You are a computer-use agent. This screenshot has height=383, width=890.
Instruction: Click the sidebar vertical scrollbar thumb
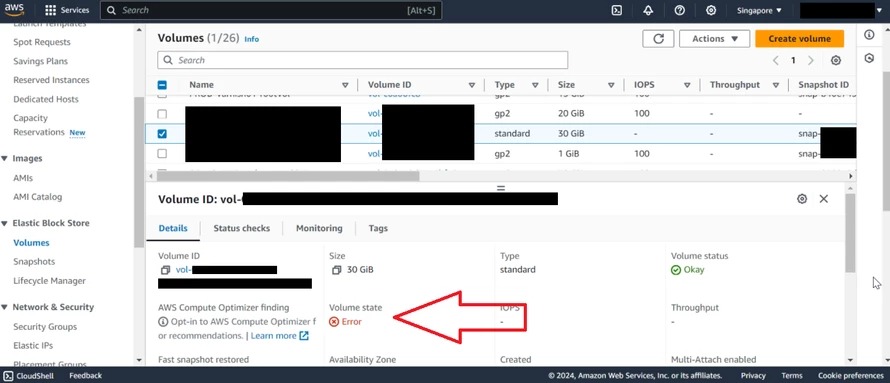(x=139, y=172)
